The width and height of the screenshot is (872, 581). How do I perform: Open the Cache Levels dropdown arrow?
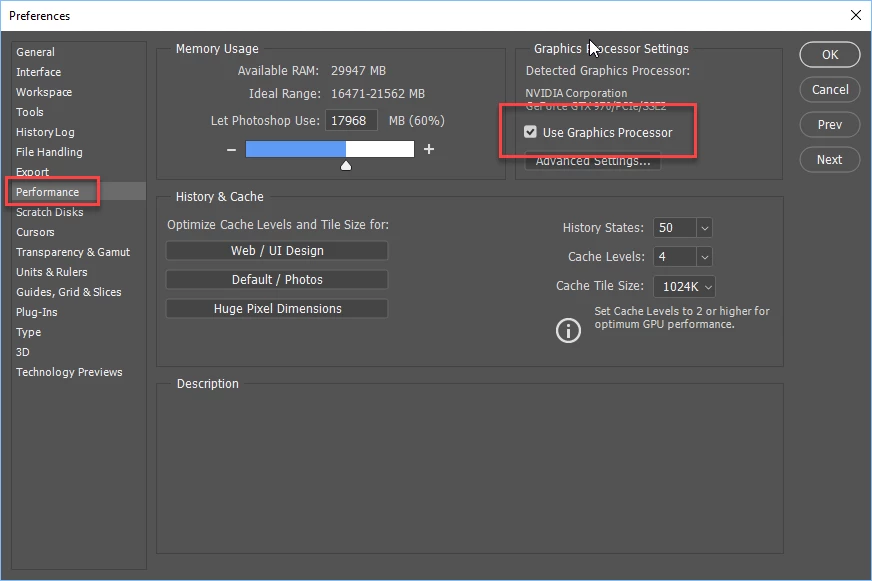point(704,257)
